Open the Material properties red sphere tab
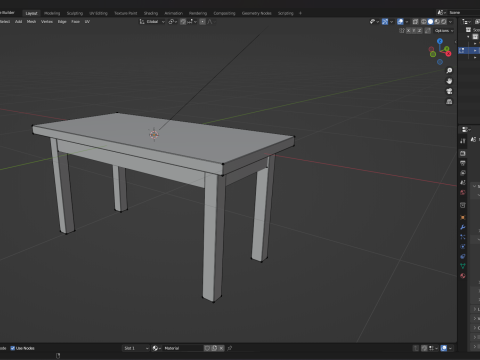Viewport: 480px width, 360px height. 463,276
